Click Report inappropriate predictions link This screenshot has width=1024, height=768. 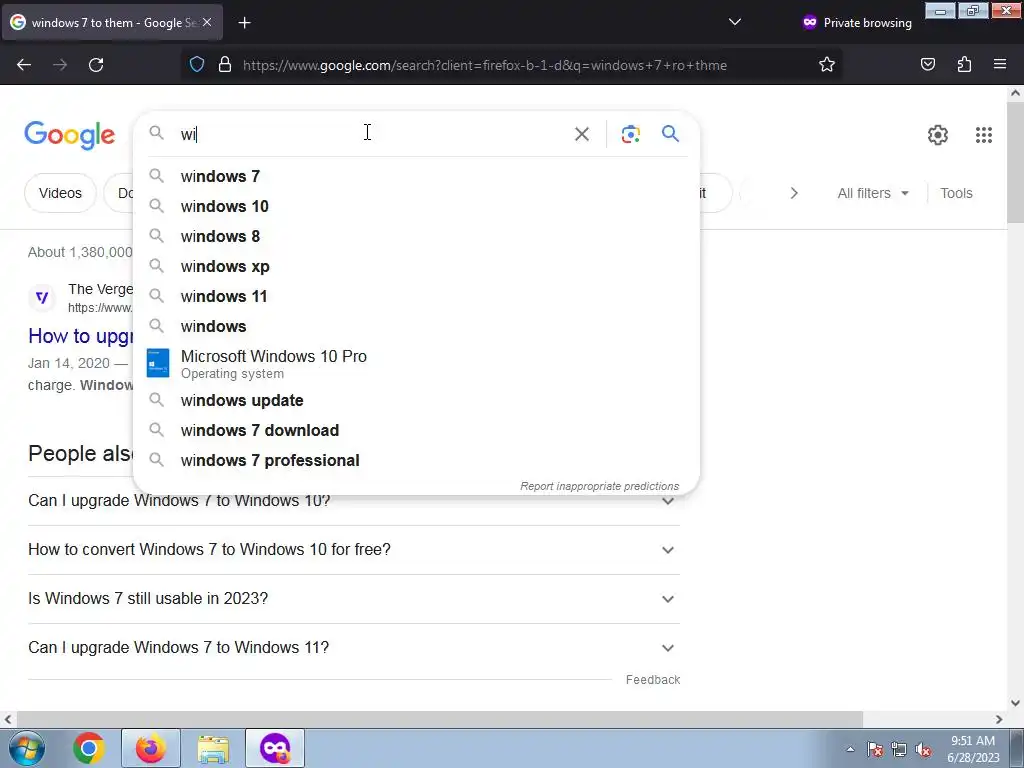600,486
